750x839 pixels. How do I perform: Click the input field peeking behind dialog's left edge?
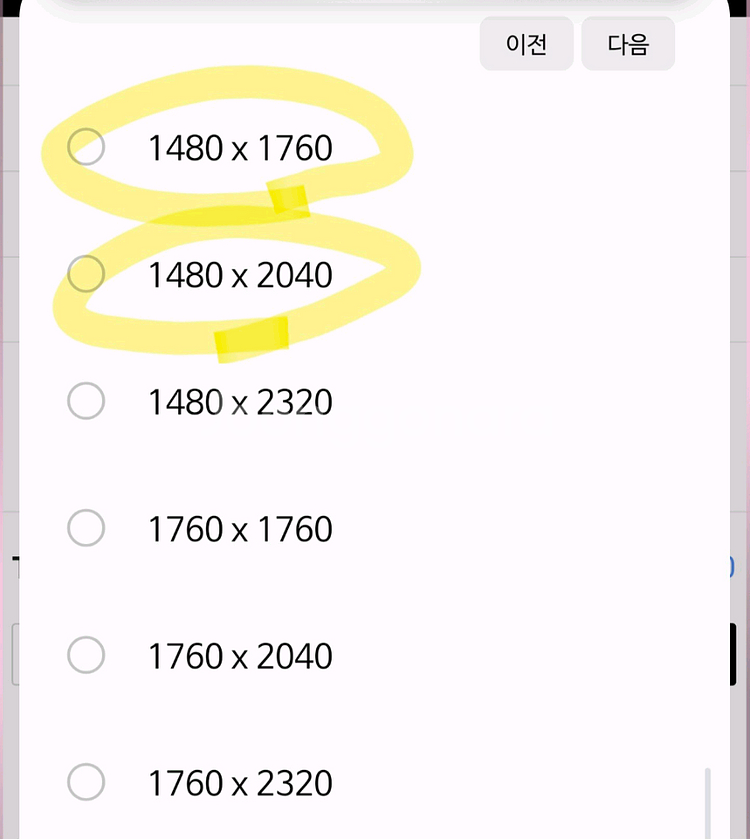click(x=16, y=654)
